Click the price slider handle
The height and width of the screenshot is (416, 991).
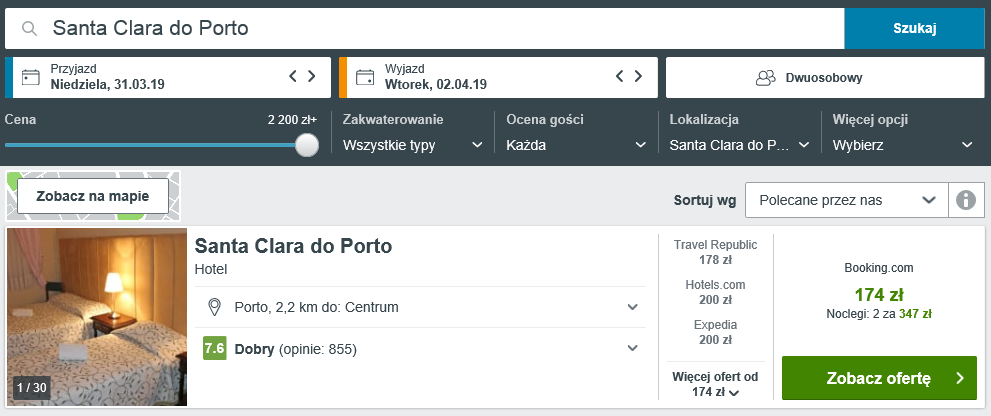pos(307,145)
